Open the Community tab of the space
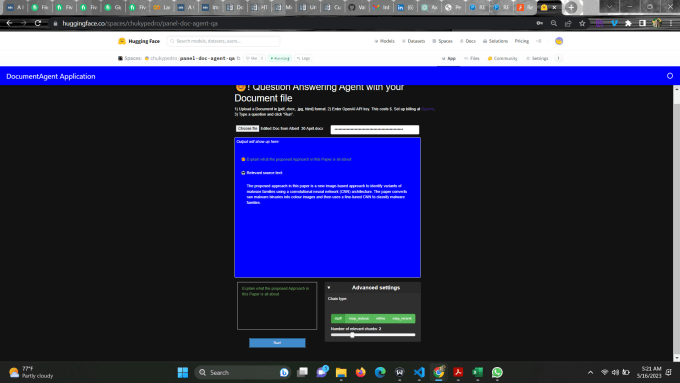 [503, 58]
